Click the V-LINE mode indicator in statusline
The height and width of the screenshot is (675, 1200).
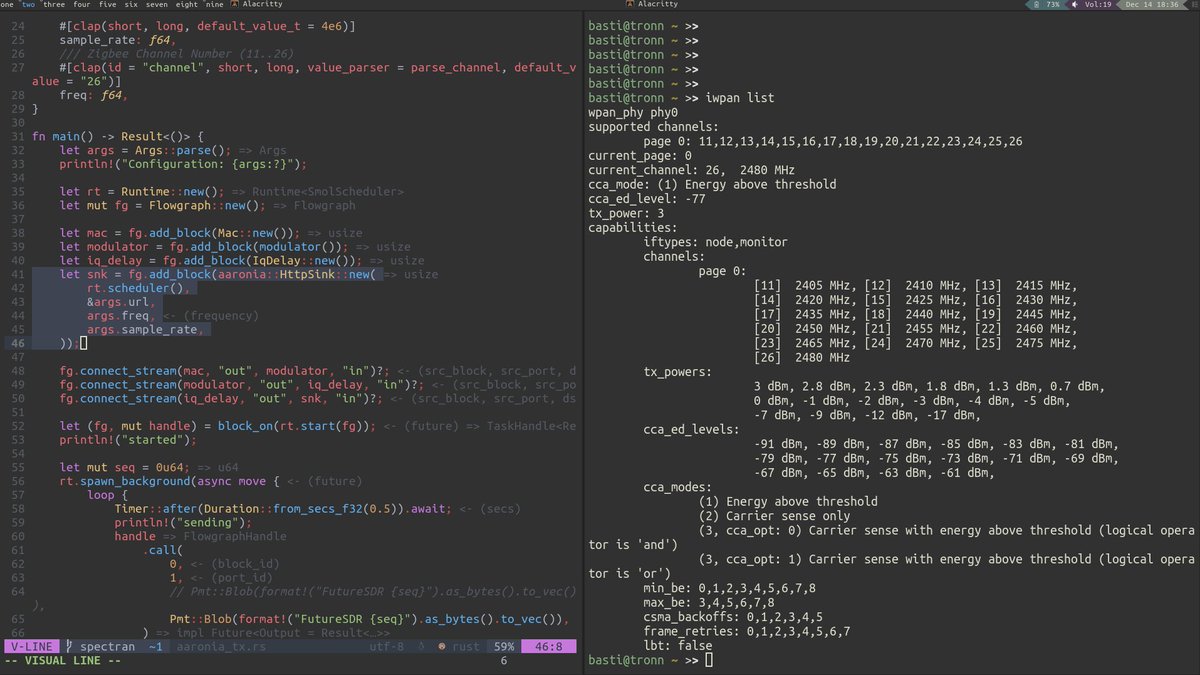30,647
